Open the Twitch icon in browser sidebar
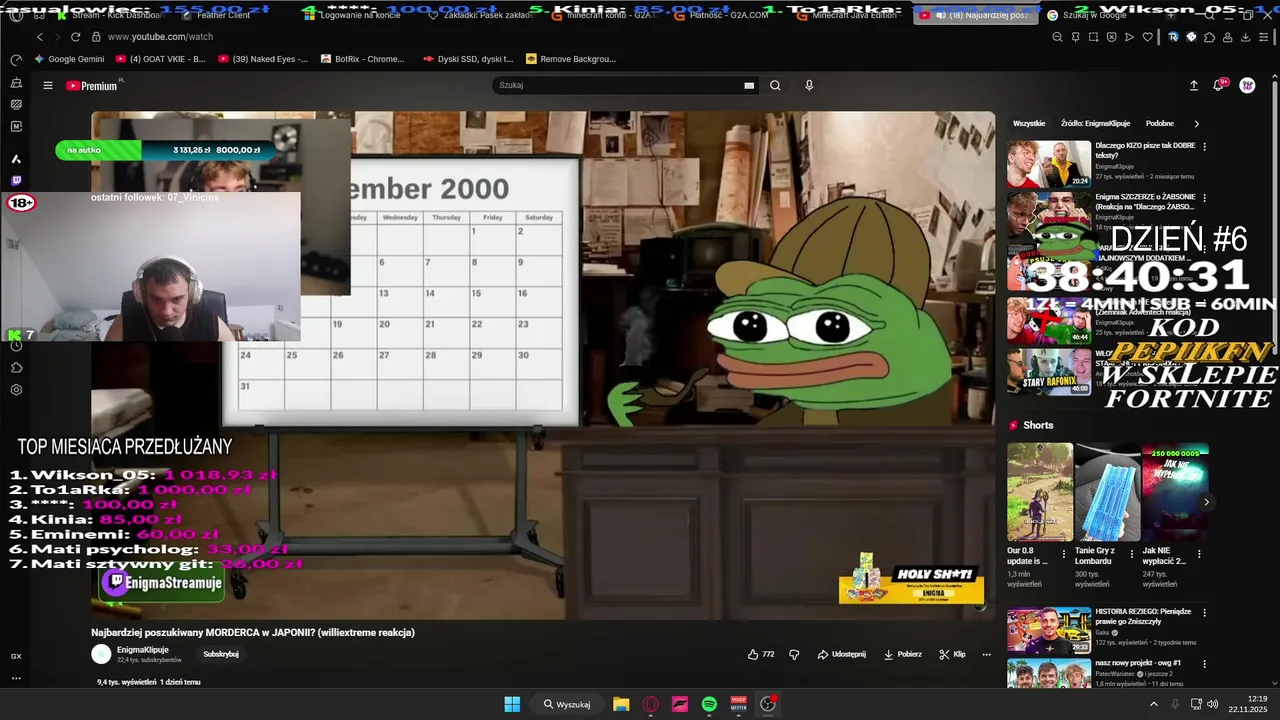The height and width of the screenshot is (720, 1280). (16, 181)
